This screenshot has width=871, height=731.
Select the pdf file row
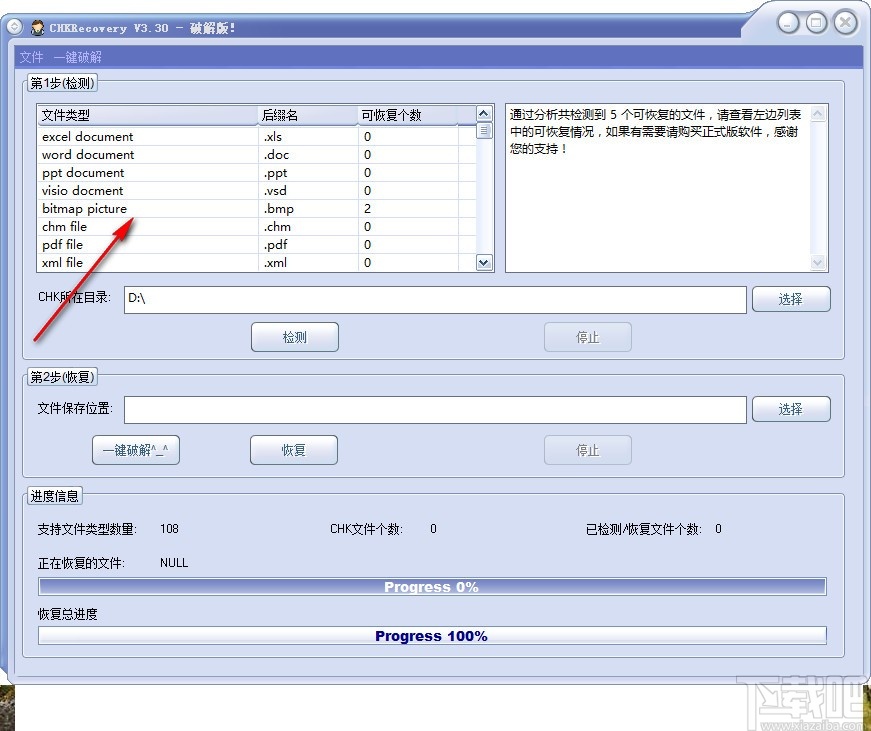[257, 244]
